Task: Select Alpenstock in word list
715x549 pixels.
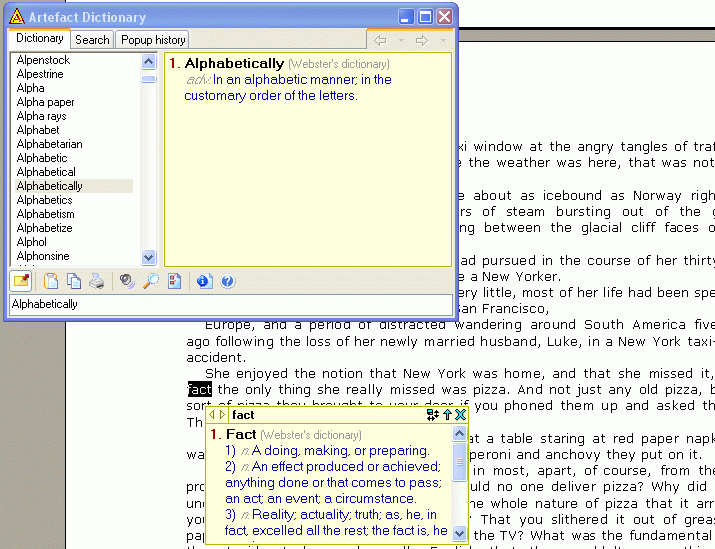Action: tap(43, 60)
